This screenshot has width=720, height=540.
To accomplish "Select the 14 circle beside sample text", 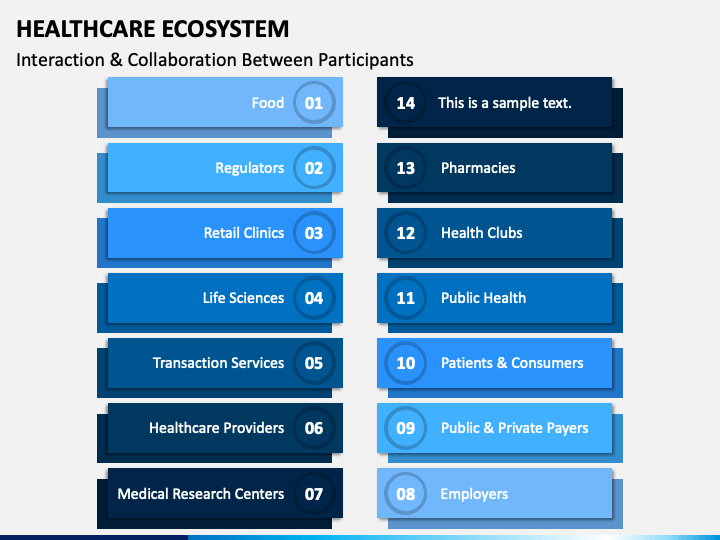I will pos(405,103).
